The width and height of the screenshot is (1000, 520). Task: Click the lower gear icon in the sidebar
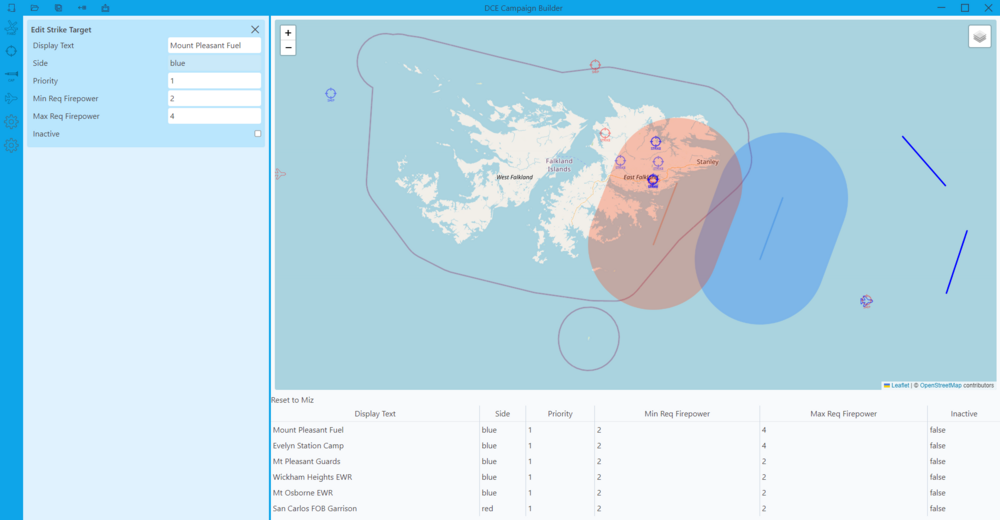pyautogui.click(x=11, y=145)
